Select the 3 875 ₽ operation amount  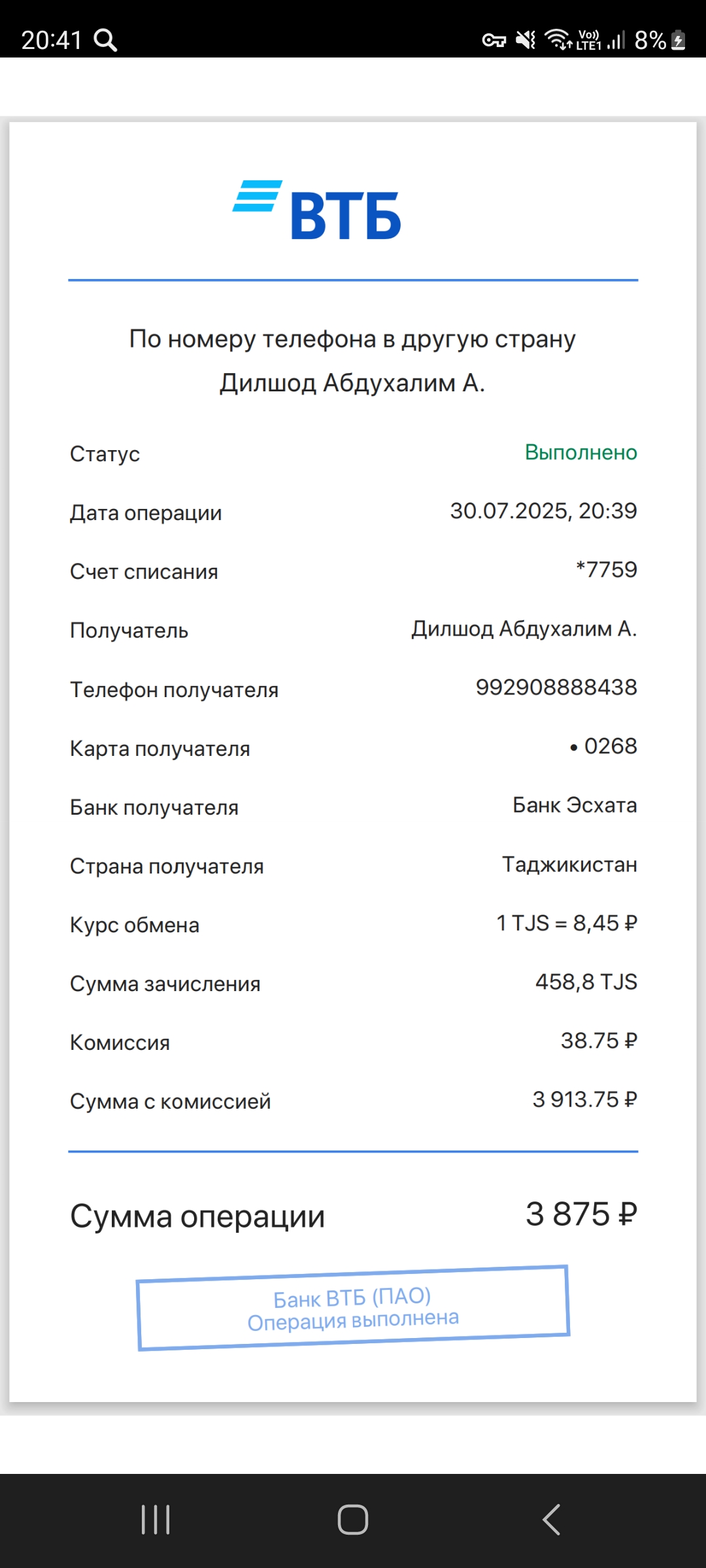click(x=581, y=1214)
